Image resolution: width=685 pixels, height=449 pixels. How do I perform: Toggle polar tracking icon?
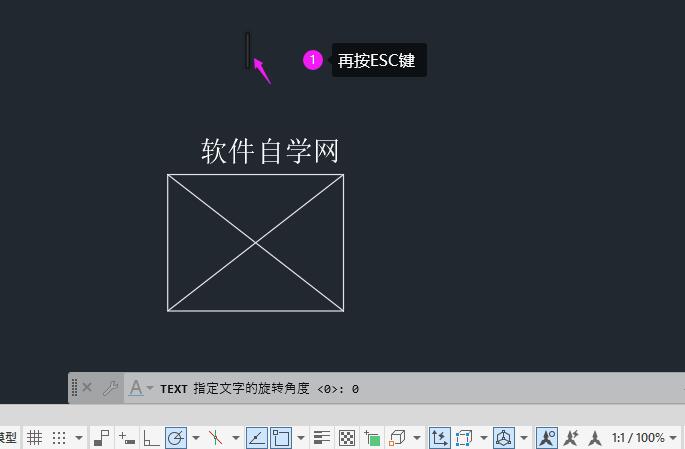point(176,437)
